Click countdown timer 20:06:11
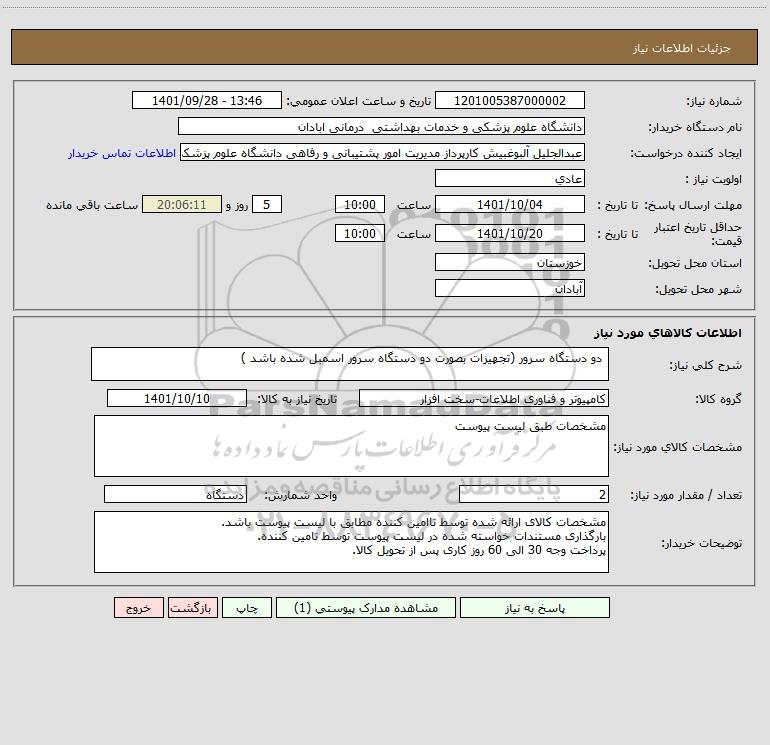 point(182,205)
